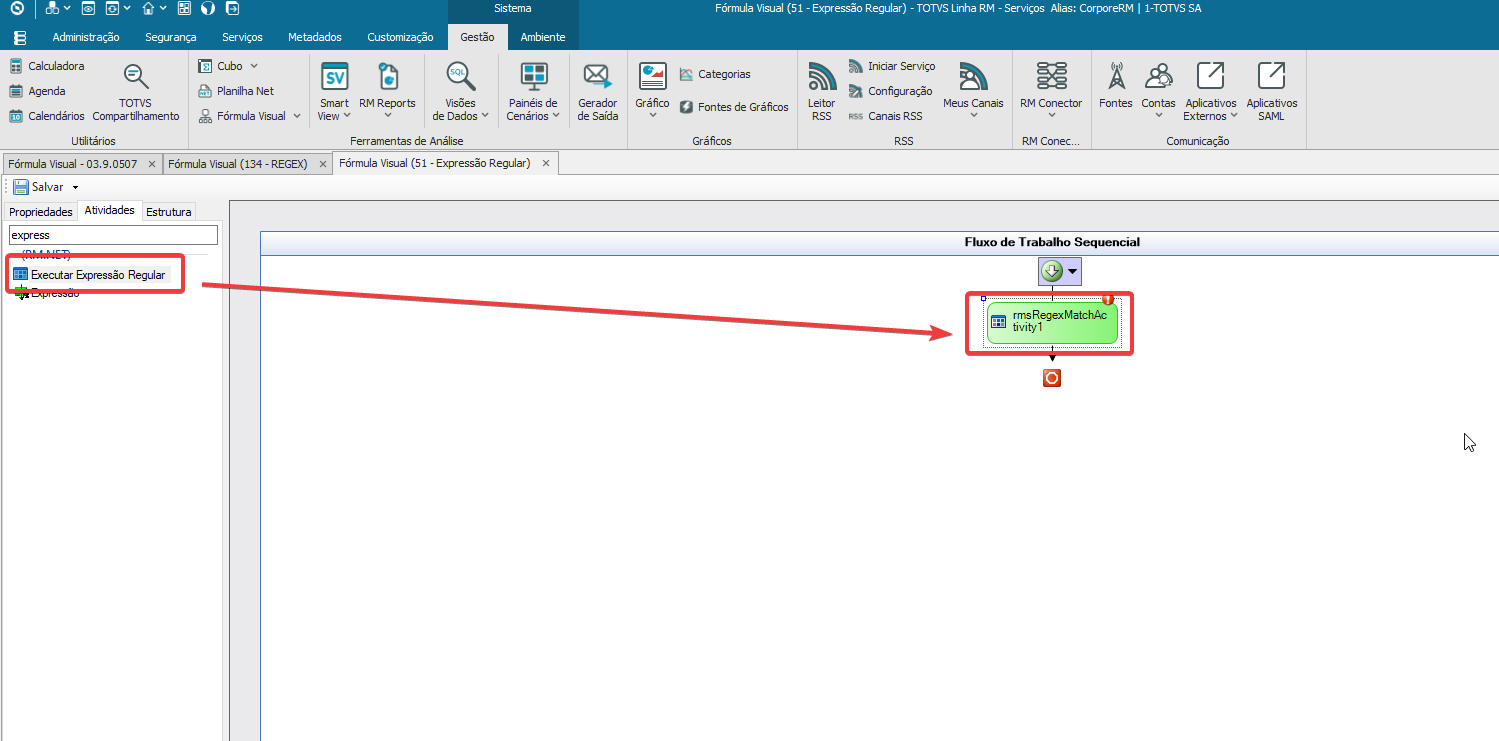The width and height of the screenshot is (1499, 741).
Task: Open RM Reports
Action: point(388,92)
